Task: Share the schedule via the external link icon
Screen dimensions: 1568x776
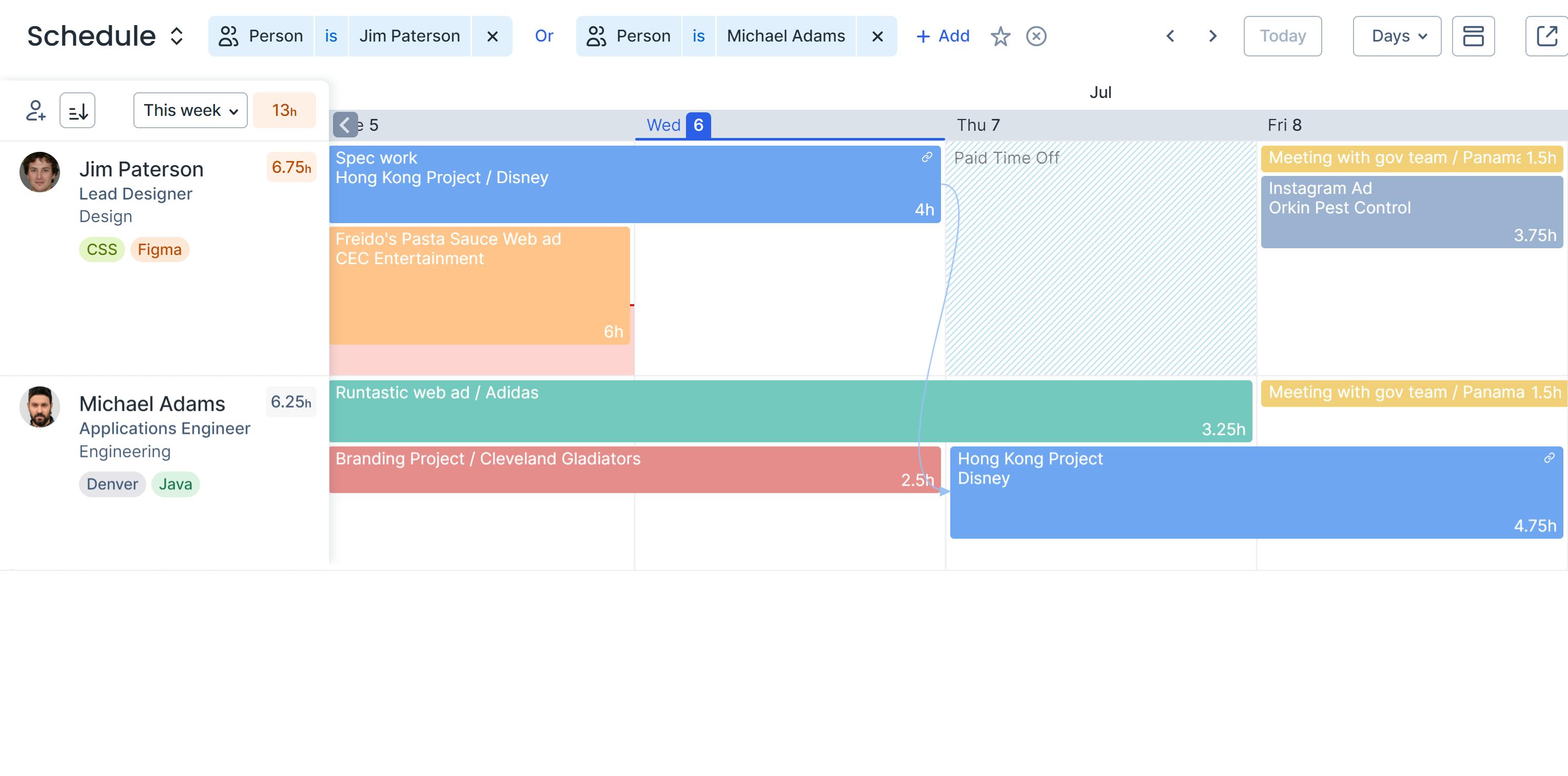Action: [x=1546, y=36]
